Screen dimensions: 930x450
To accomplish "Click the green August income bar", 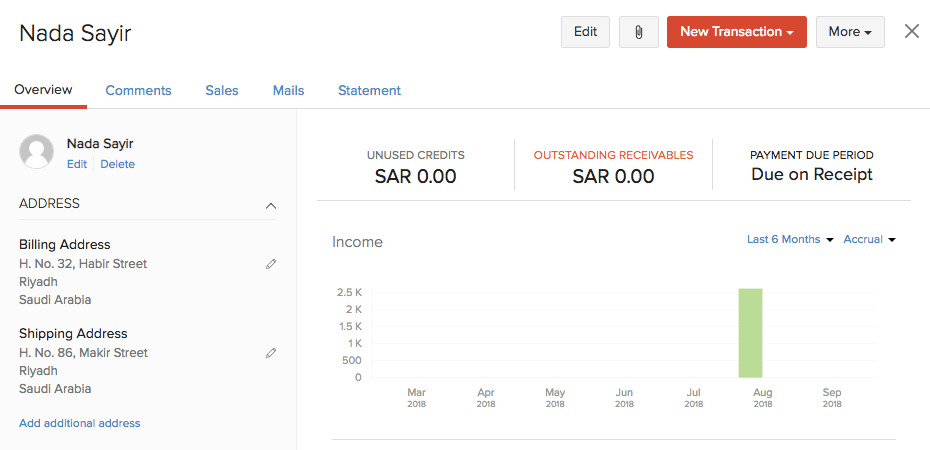I will pos(750,333).
